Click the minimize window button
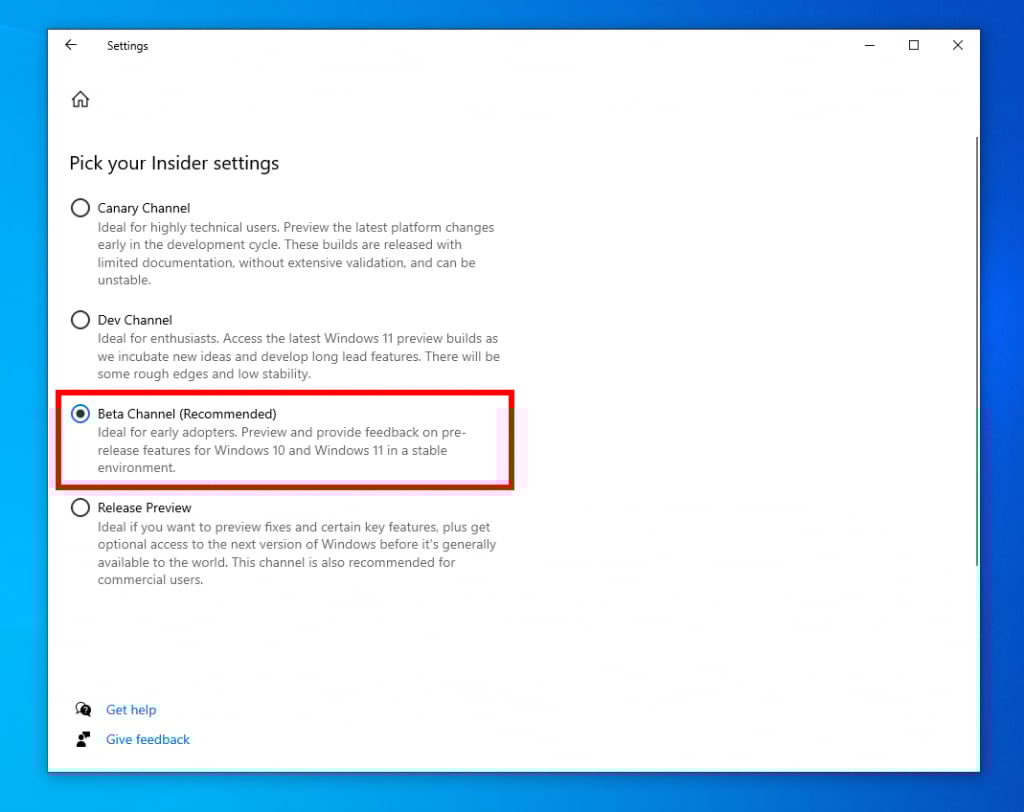Viewport: 1024px width, 812px height. click(869, 45)
